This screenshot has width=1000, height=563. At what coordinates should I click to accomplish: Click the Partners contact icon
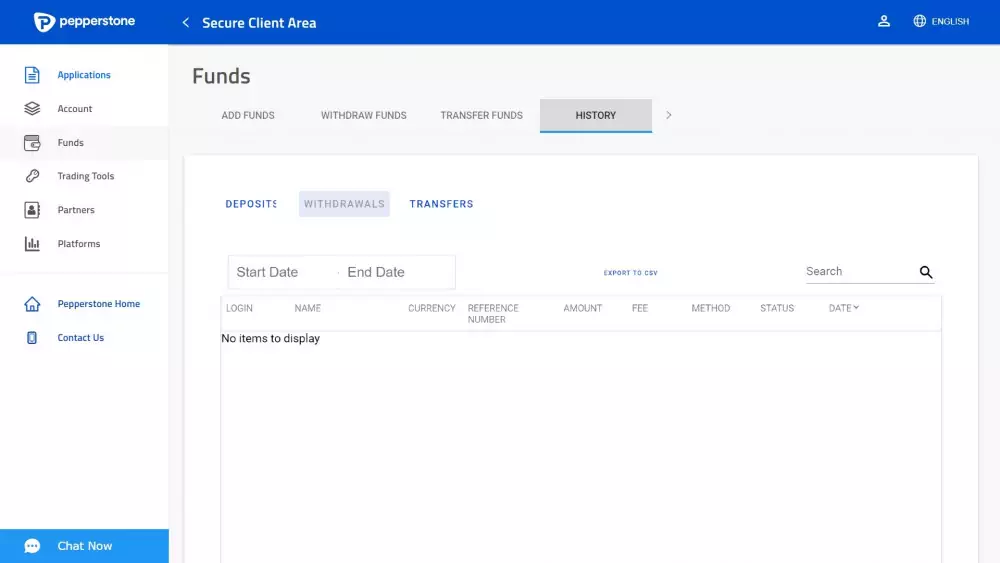(x=32, y=210)
